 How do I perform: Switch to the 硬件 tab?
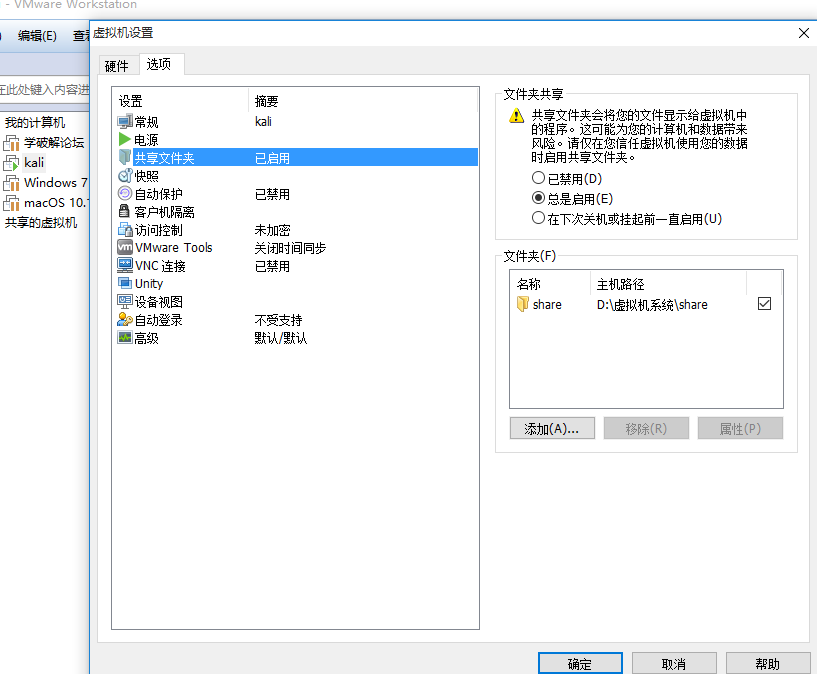pos(117,66)
